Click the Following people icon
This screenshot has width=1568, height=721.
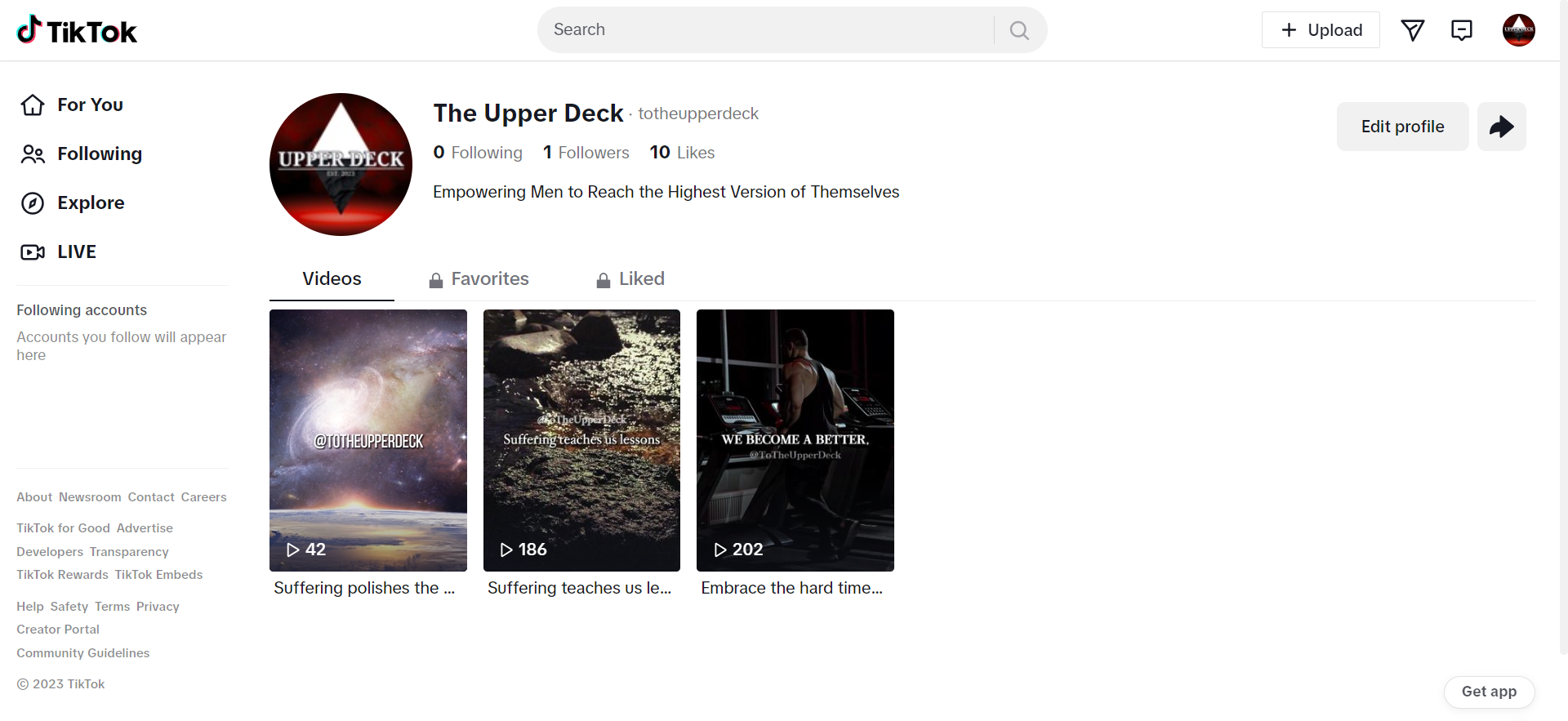click(x=33, y=154)
